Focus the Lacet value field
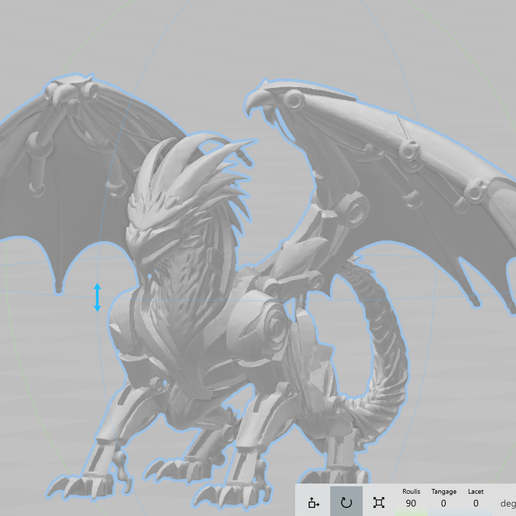The width and height of the screenshot is (516, 516). [475, 503]
